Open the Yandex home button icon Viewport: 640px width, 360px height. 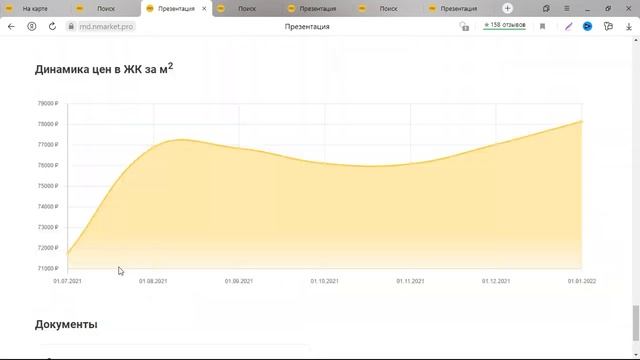click(x=31, y=27)
